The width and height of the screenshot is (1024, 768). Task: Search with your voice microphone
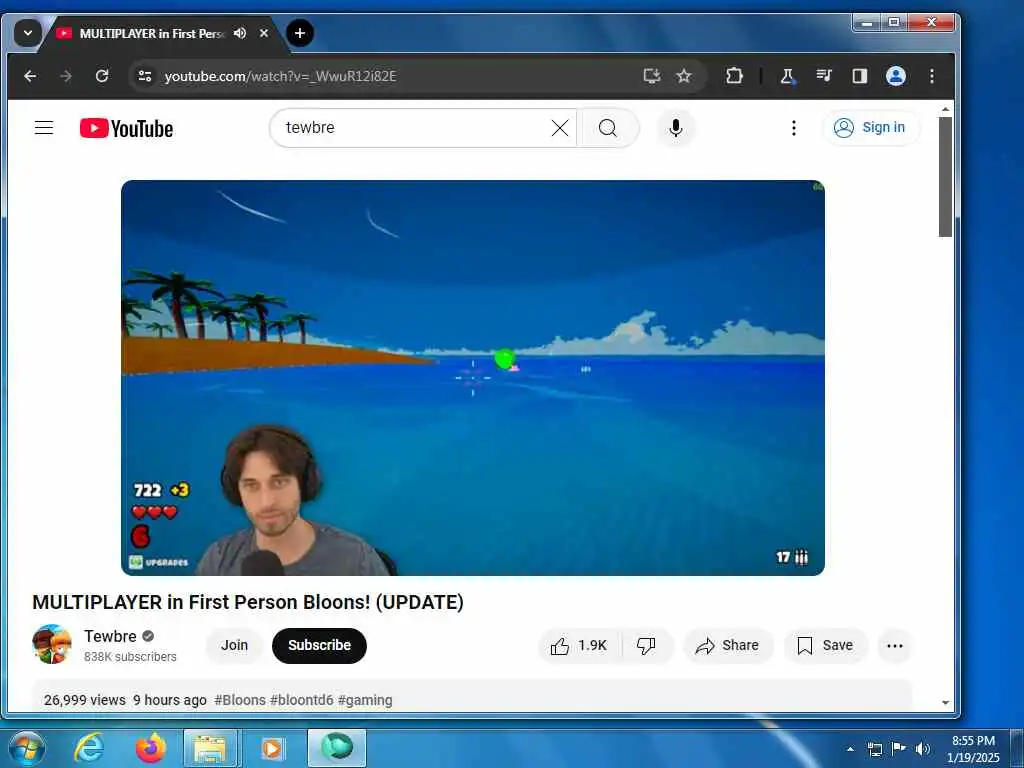point(676,128)
